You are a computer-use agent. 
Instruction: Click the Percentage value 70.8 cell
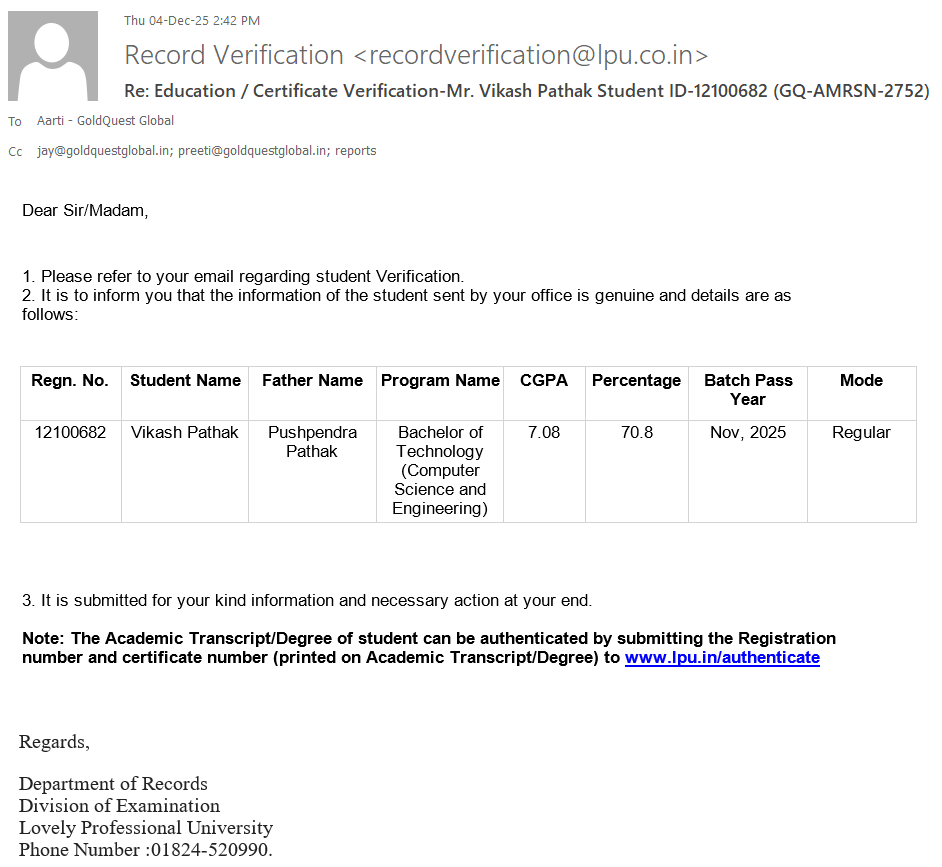637,433
